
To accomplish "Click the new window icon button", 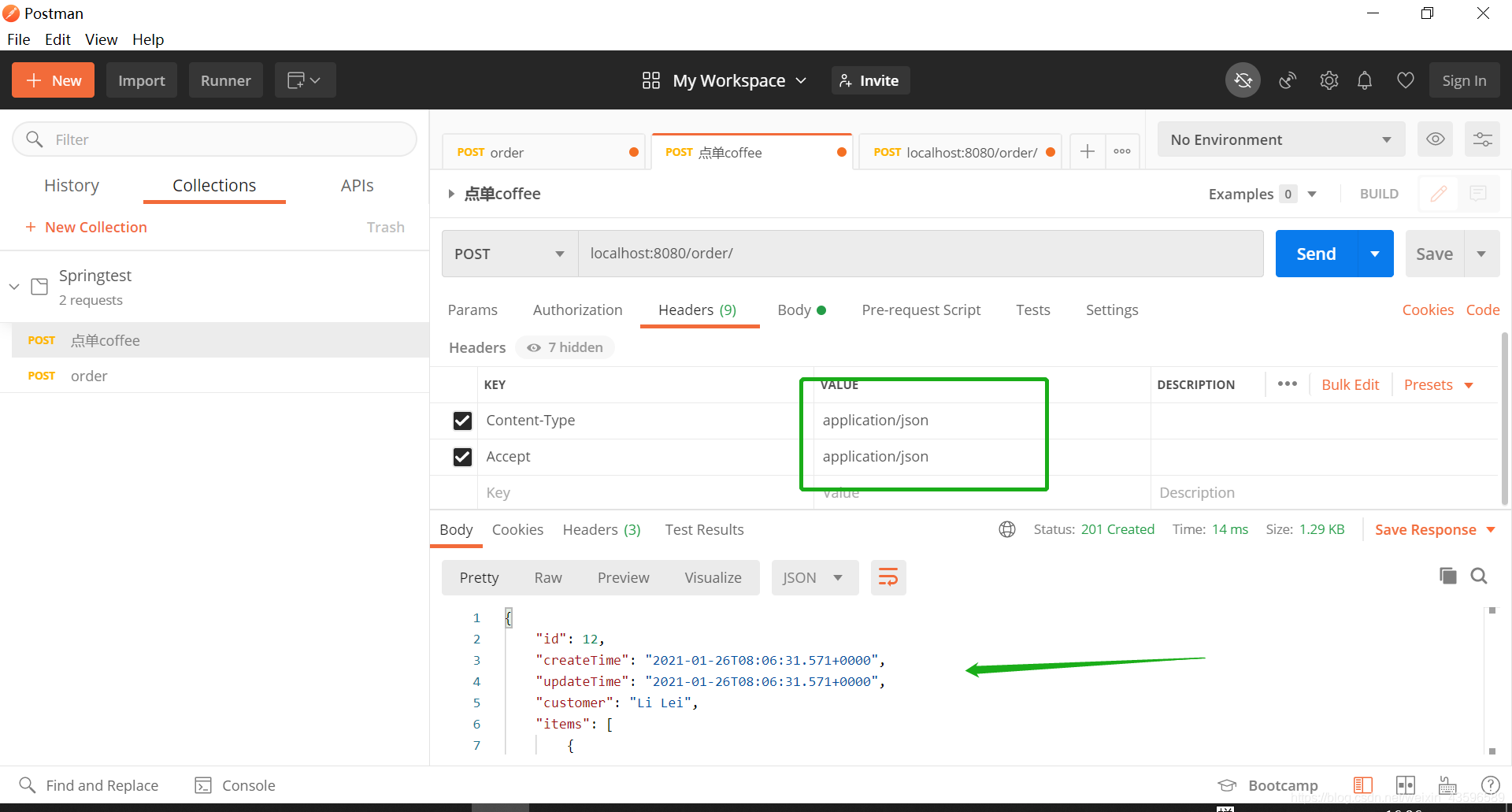I will point(305,80).
